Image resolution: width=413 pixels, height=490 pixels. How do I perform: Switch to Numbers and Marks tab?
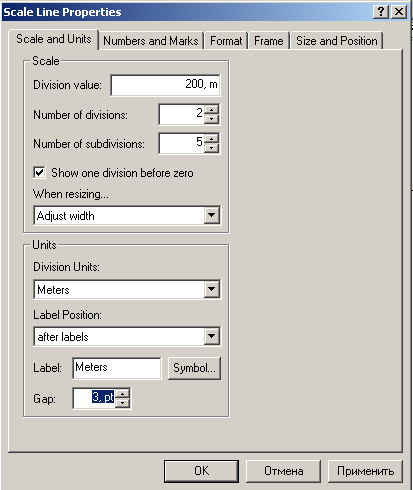click(151, 41)
